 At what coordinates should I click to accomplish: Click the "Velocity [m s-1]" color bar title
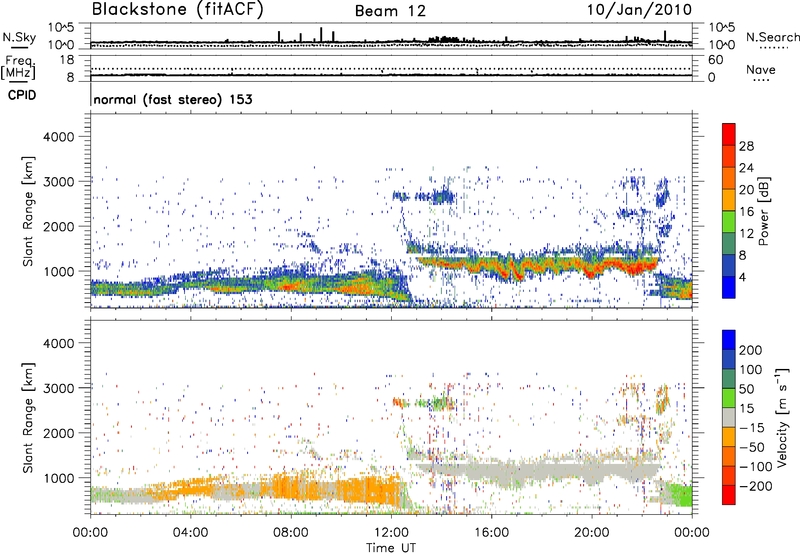pyautogui.click(x=782, y=417)
